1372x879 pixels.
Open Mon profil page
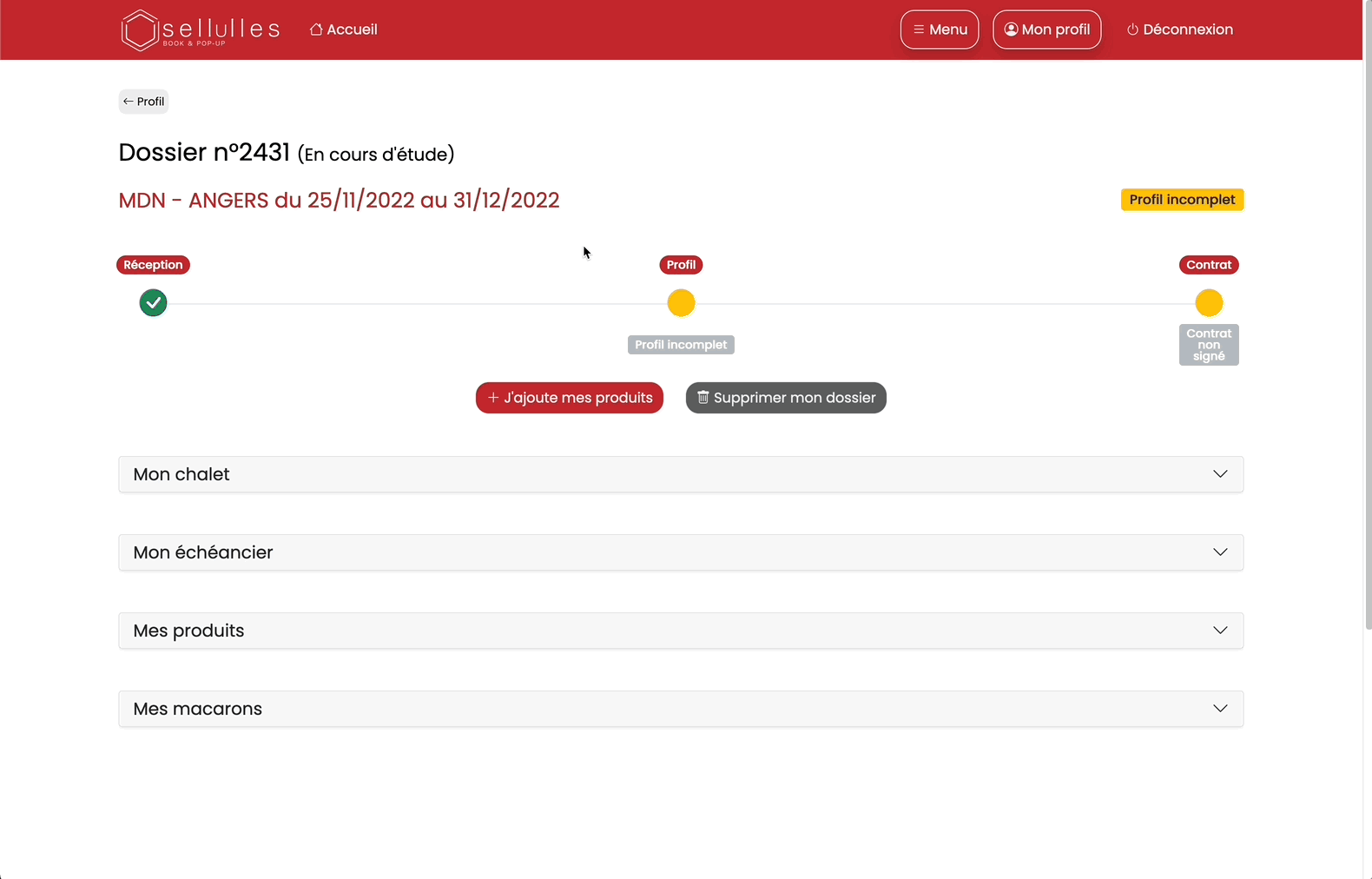point(1046,30)
